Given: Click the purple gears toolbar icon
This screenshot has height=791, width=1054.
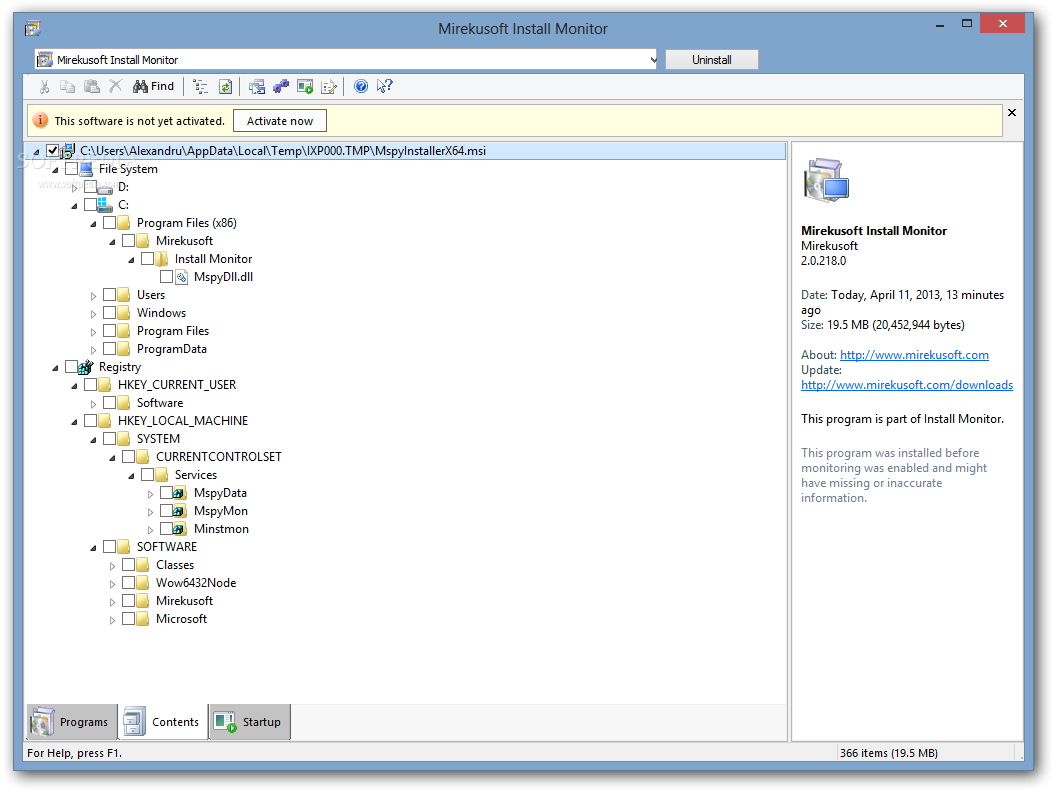Looking at the screenshot, I should [281, 87].
